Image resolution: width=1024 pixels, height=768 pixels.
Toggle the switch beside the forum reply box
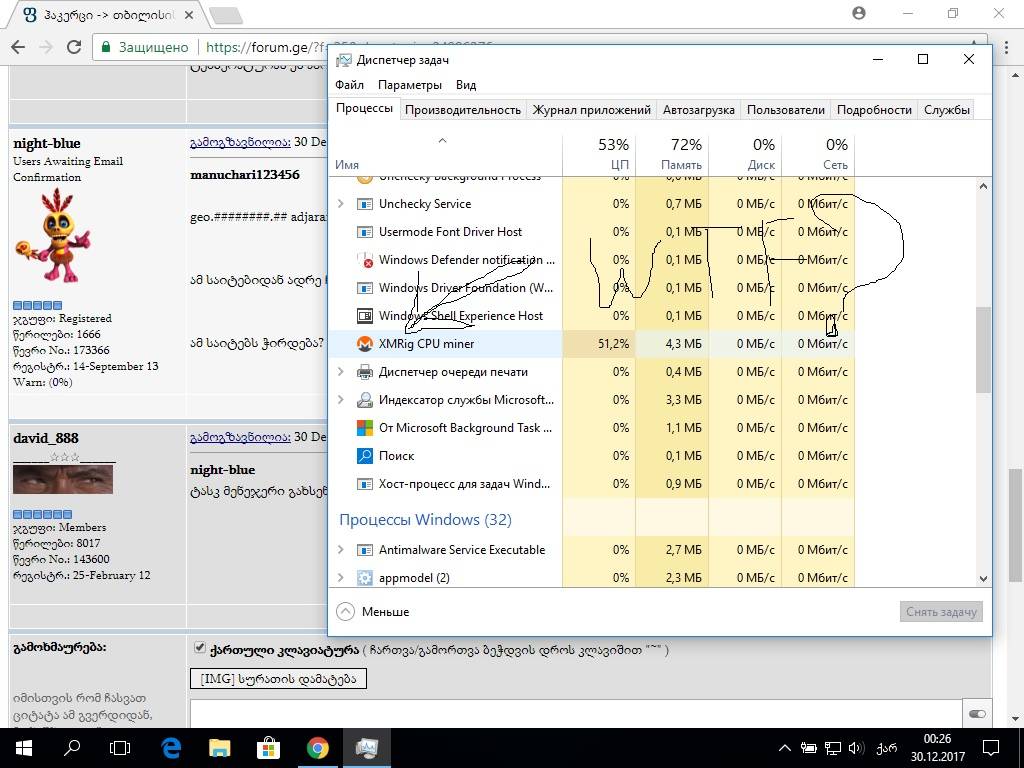pyautogui.click(x=977, y=714)
